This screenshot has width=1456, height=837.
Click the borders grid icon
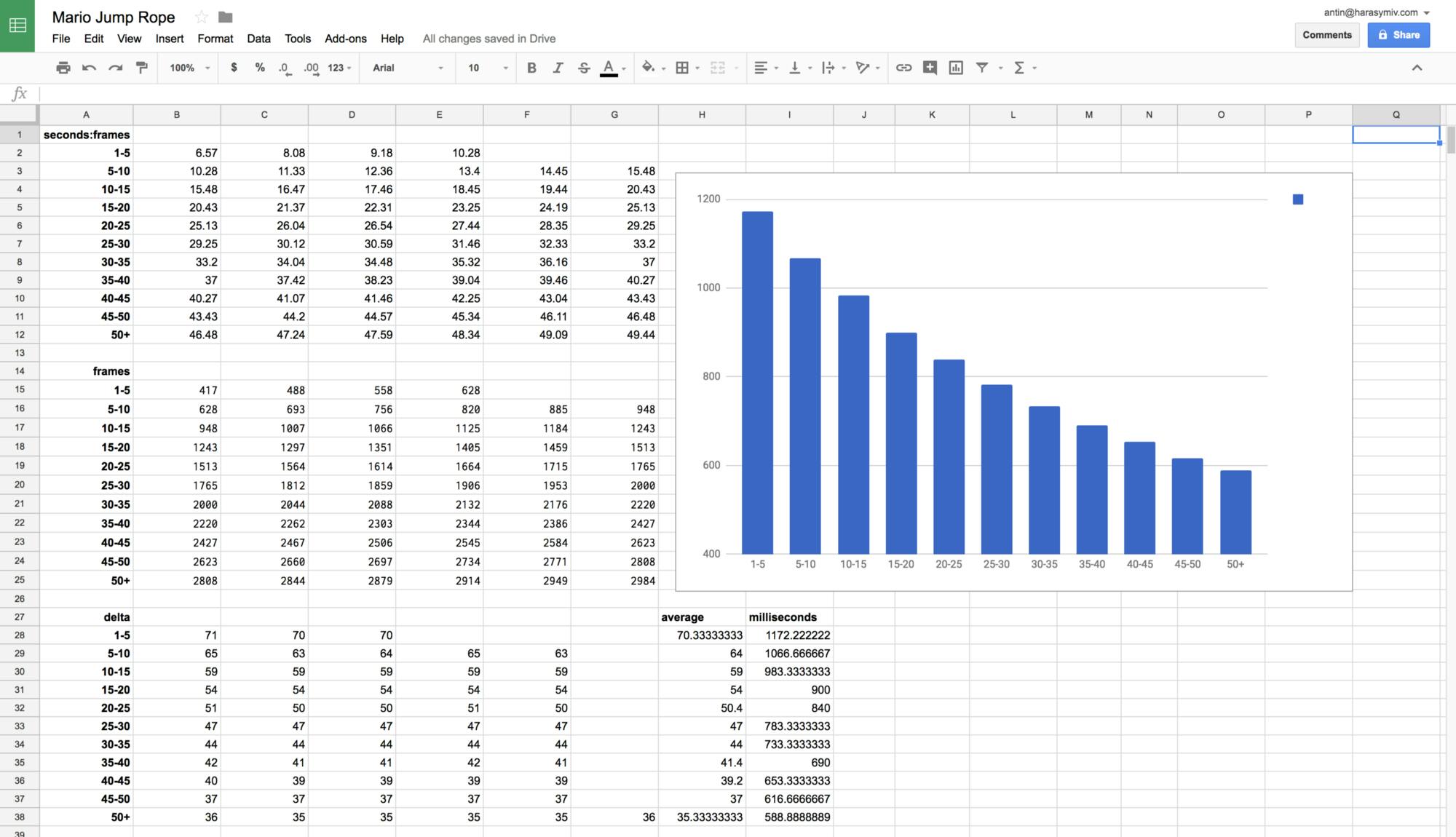(682, 68)
